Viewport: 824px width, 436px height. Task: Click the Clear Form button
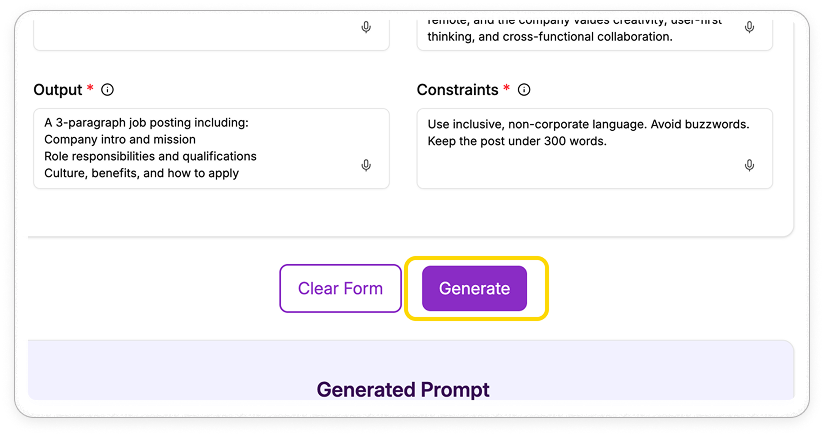click(x=341, y=288)
